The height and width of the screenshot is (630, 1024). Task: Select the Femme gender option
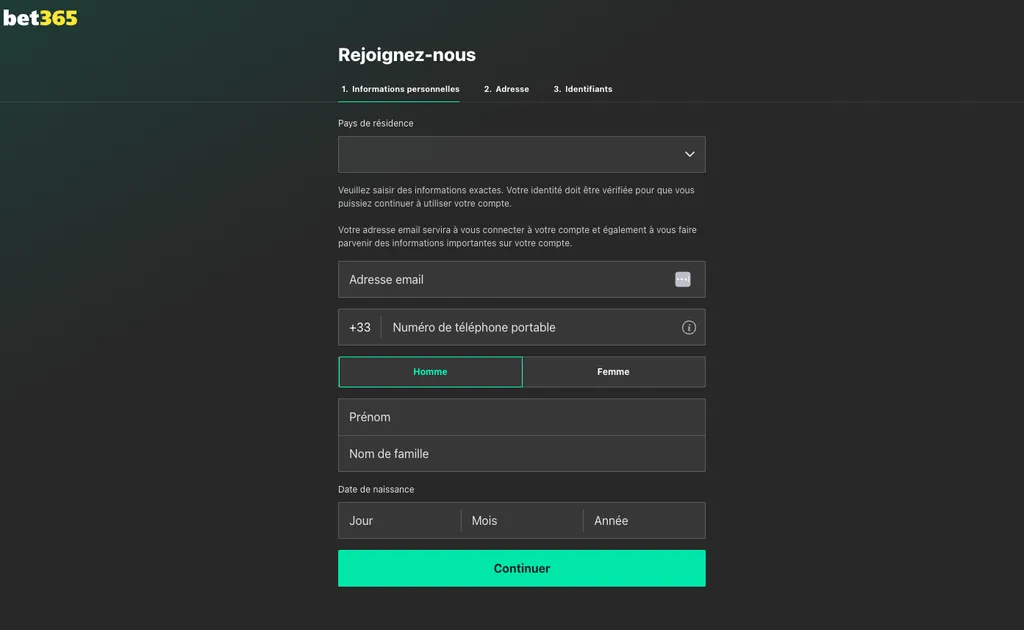[613, 371]
